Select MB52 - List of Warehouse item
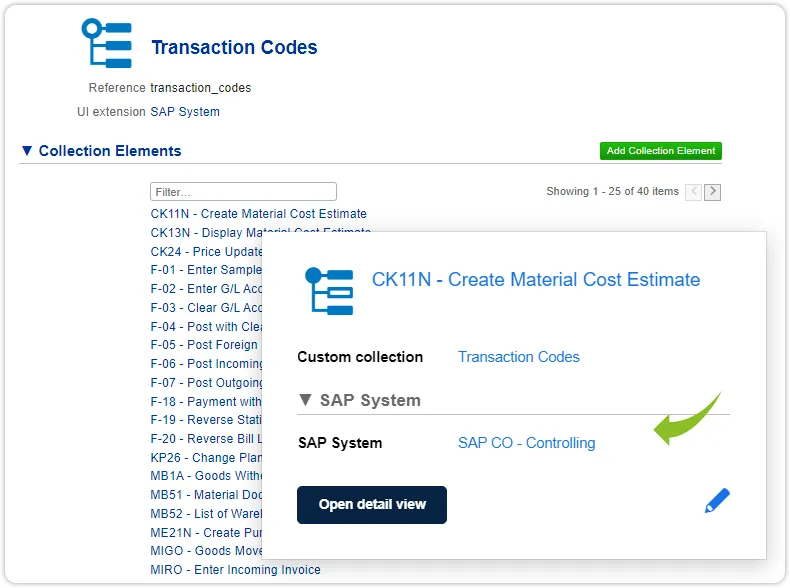790x588 pixels. point(206,513)
